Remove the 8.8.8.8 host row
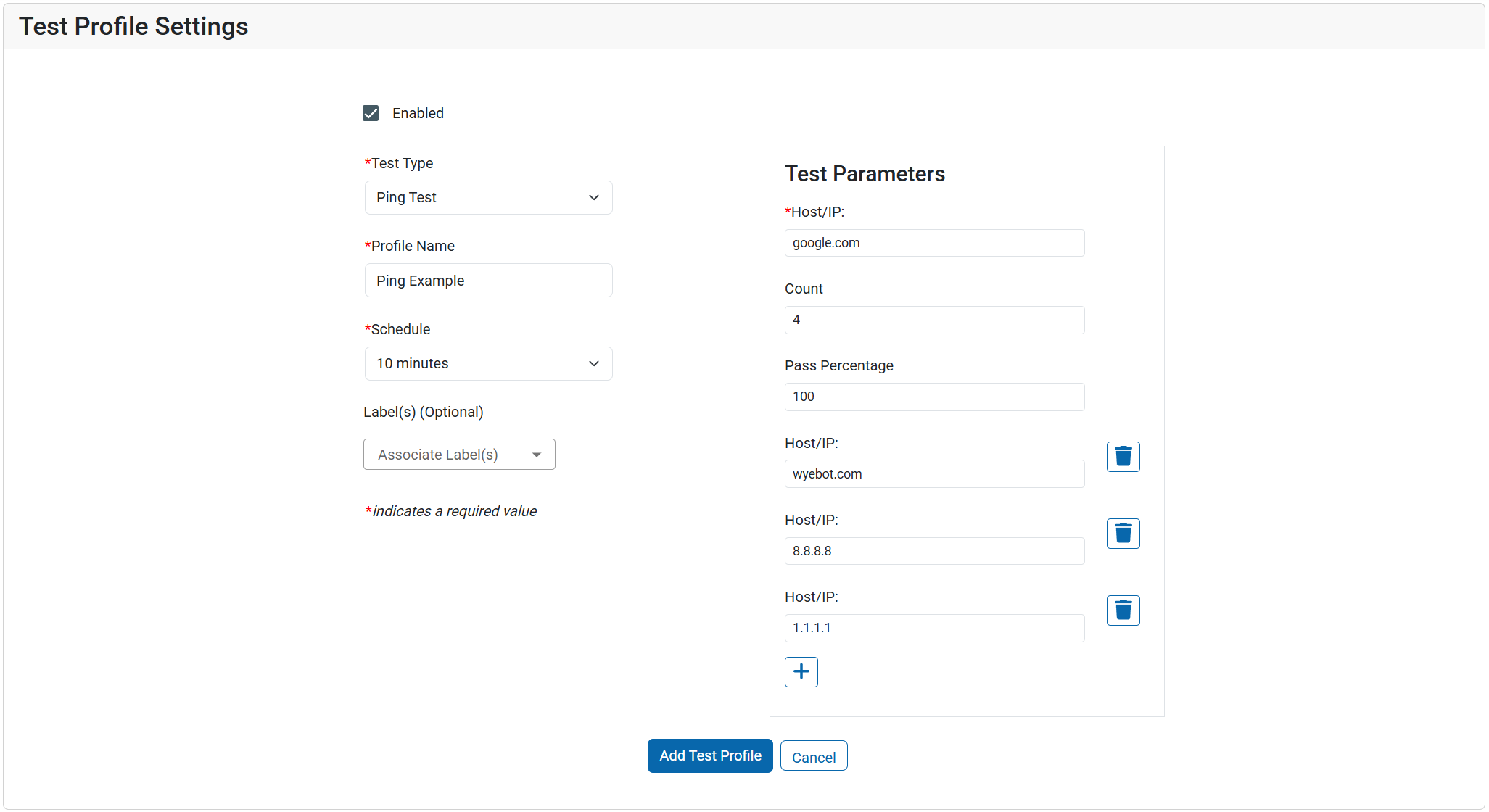The width and height of the screenshot is (1489, 812). (1123, 534)
